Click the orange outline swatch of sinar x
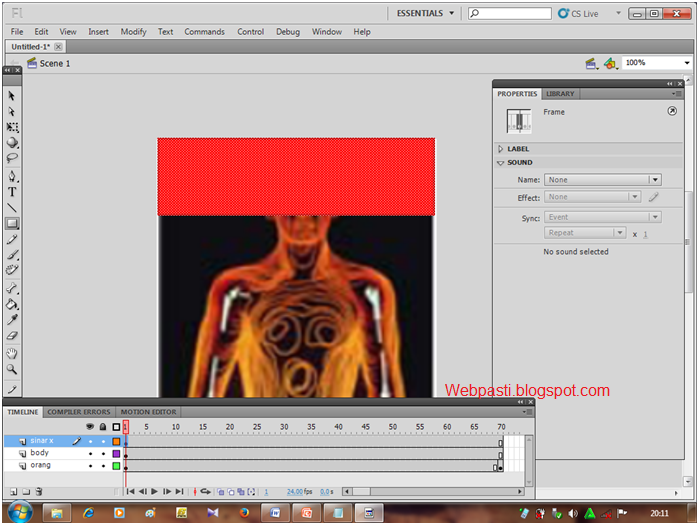The height and width of the screenshot is (525, 699). tap(116, 441)
